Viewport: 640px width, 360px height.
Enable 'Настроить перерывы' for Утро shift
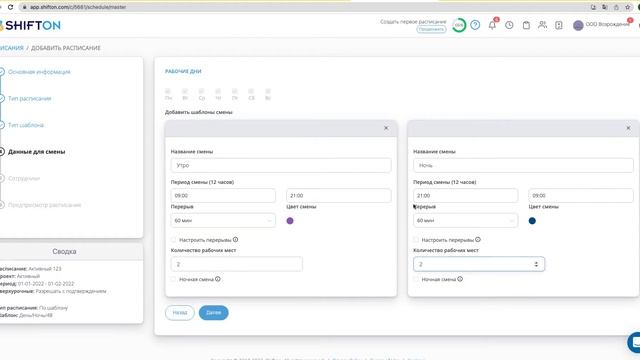click(x=173, y=240)
